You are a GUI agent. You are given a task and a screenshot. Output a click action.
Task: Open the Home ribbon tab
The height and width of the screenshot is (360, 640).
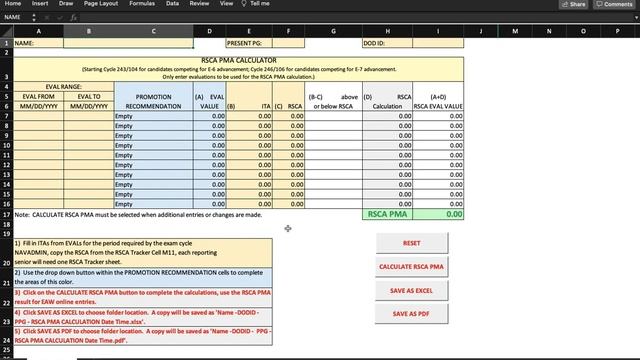click(x=13, y=3)
